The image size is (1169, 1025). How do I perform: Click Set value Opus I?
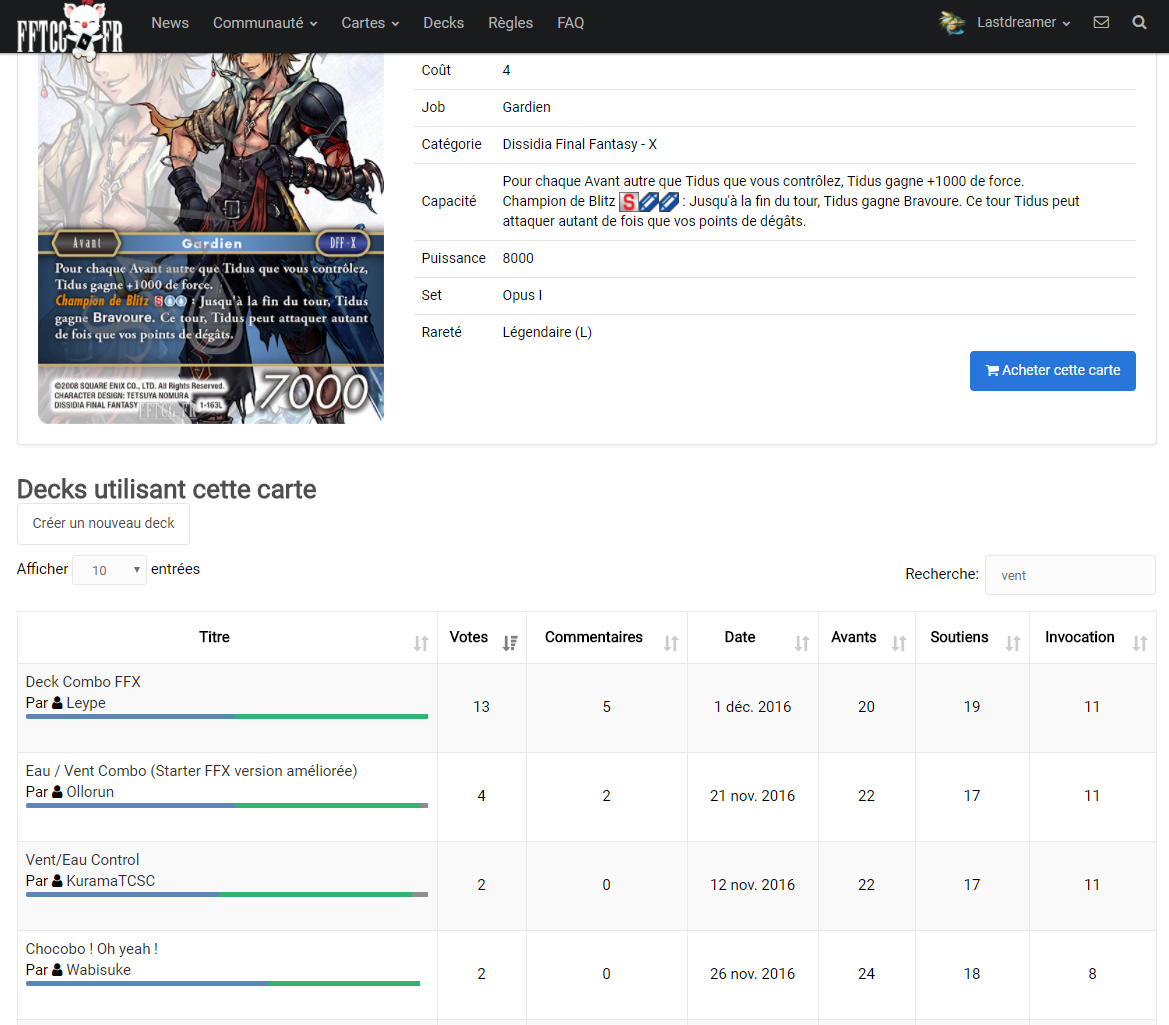coord(522,295)
